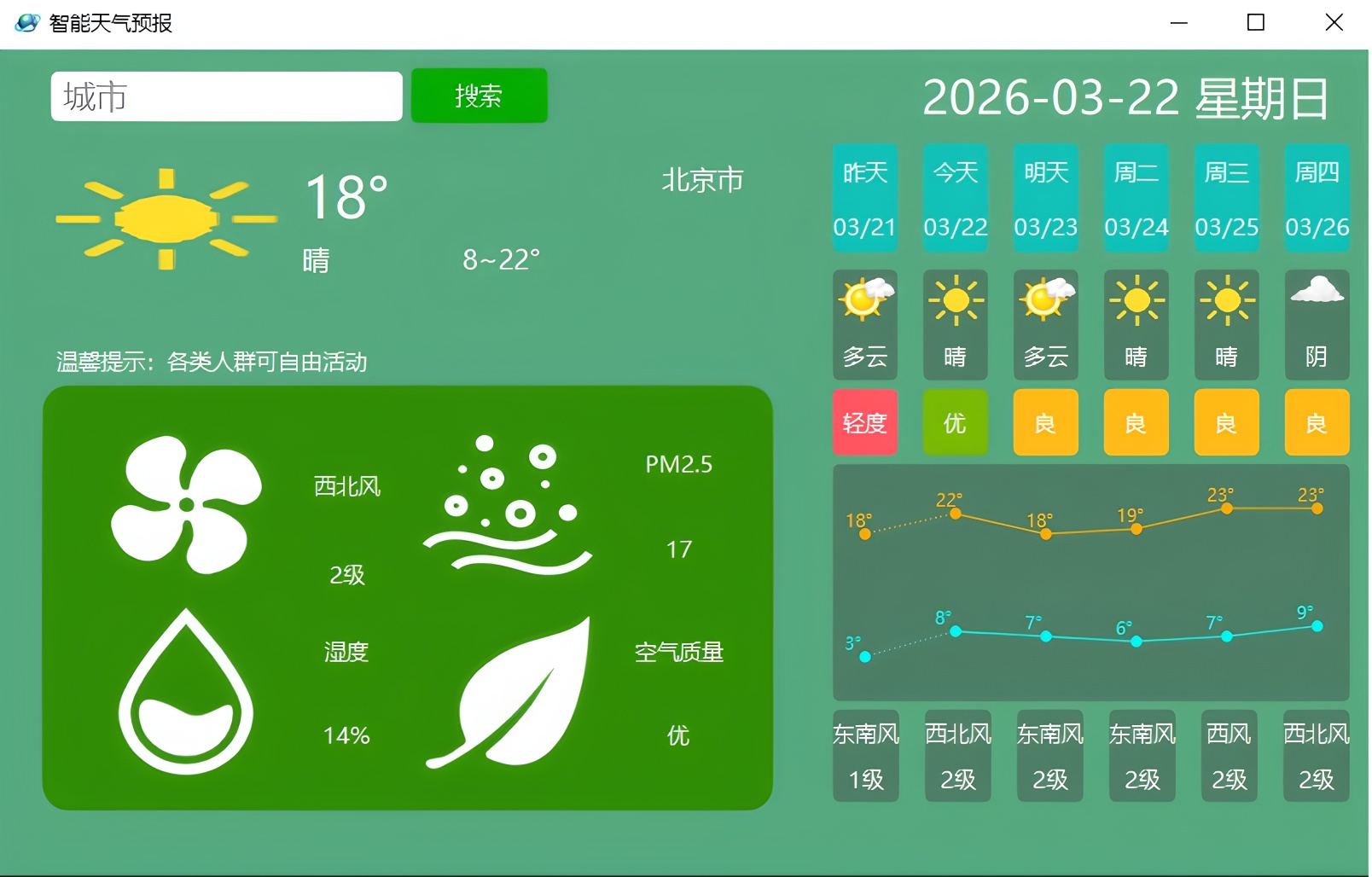Minimize the 智能天气预报 window
Screen dimensions: 1372x877
point(1179,23)
